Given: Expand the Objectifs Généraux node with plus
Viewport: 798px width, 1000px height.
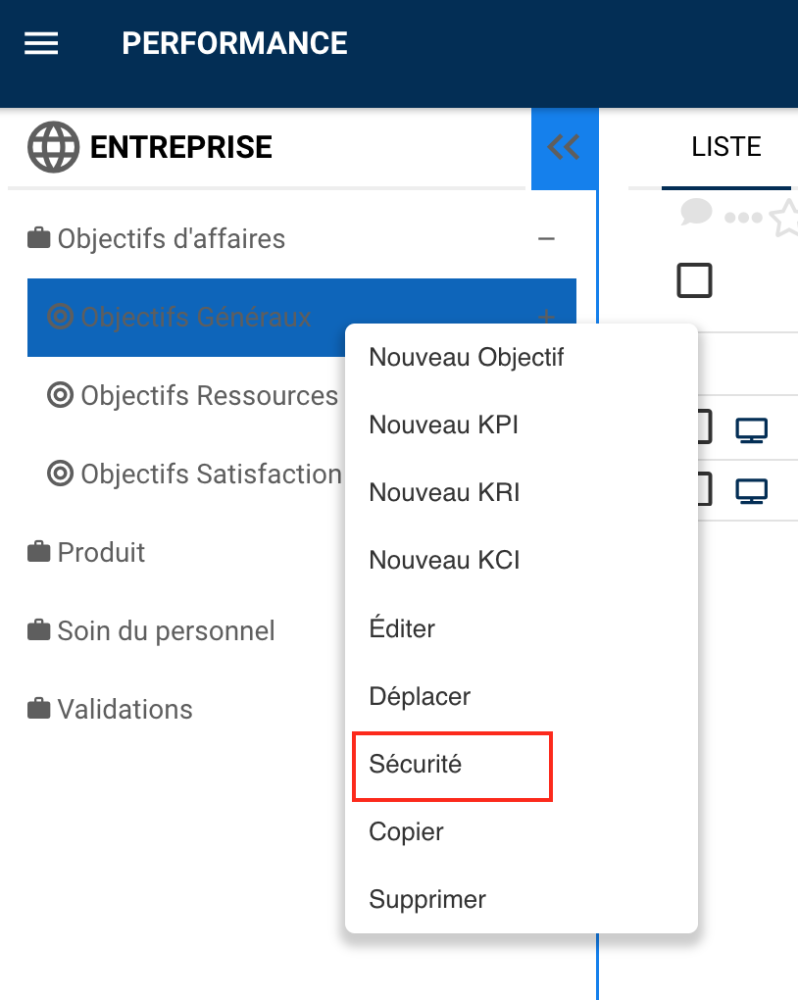Looking at the screenshot, I should (x=546, y=317).
